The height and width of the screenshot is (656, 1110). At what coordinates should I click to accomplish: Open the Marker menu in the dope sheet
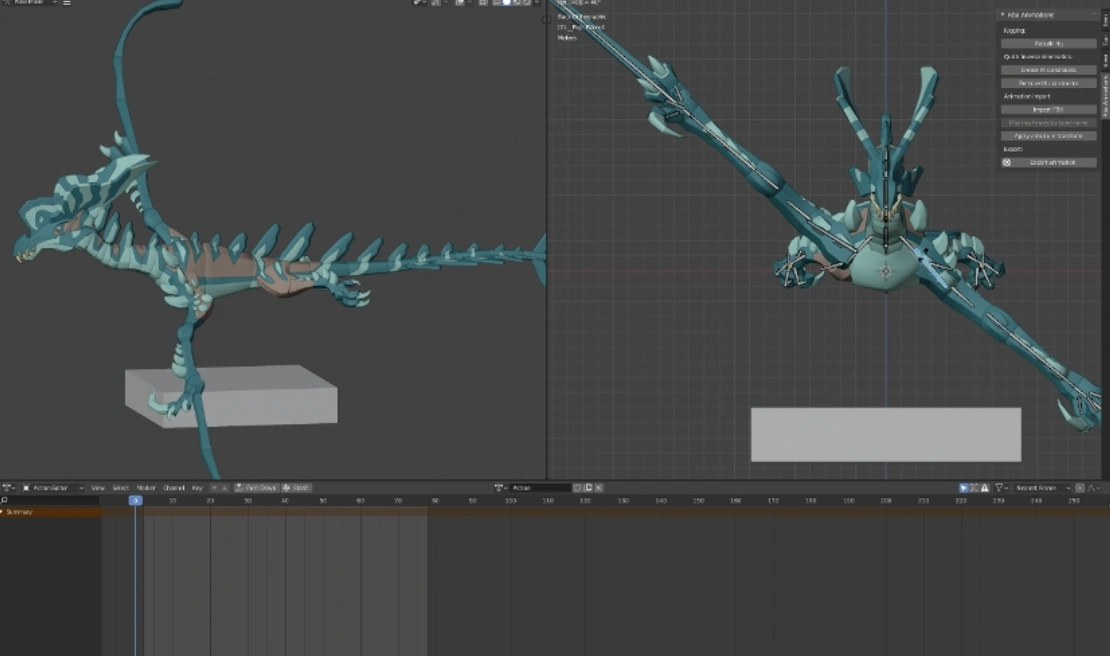[146, 488]
